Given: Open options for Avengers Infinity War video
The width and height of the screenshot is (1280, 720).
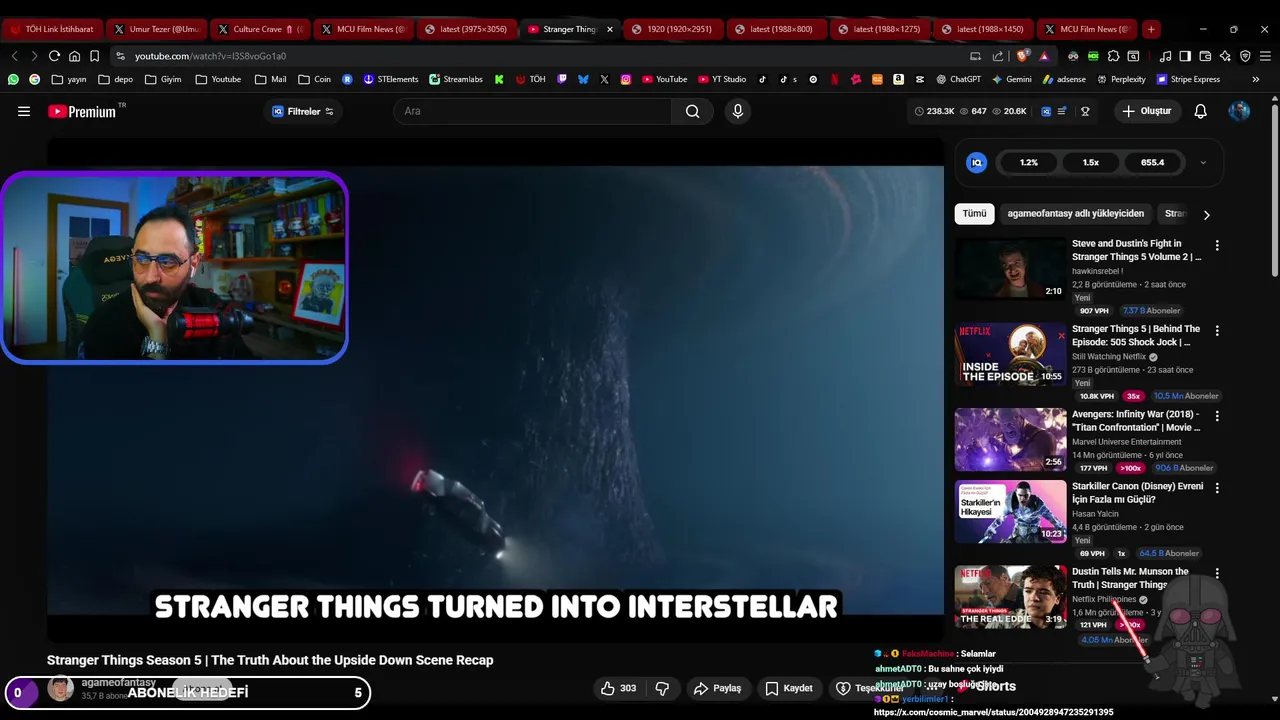Looking at the screenshot, I should click(1217, 415).
